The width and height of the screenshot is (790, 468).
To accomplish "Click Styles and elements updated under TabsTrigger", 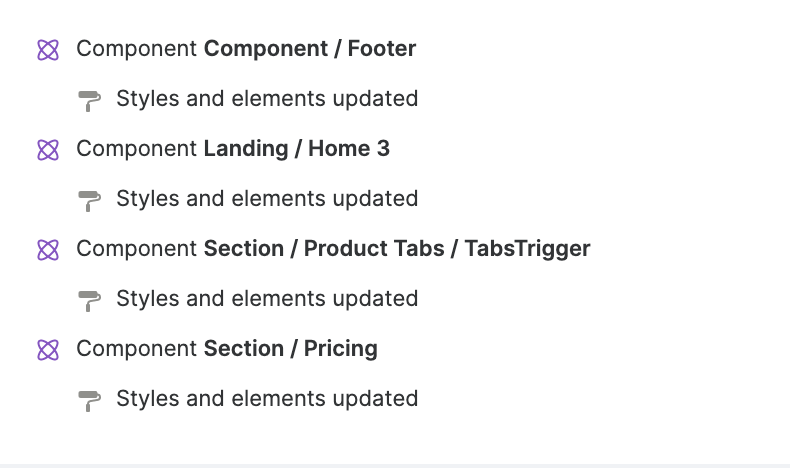I will coord(267,298).
